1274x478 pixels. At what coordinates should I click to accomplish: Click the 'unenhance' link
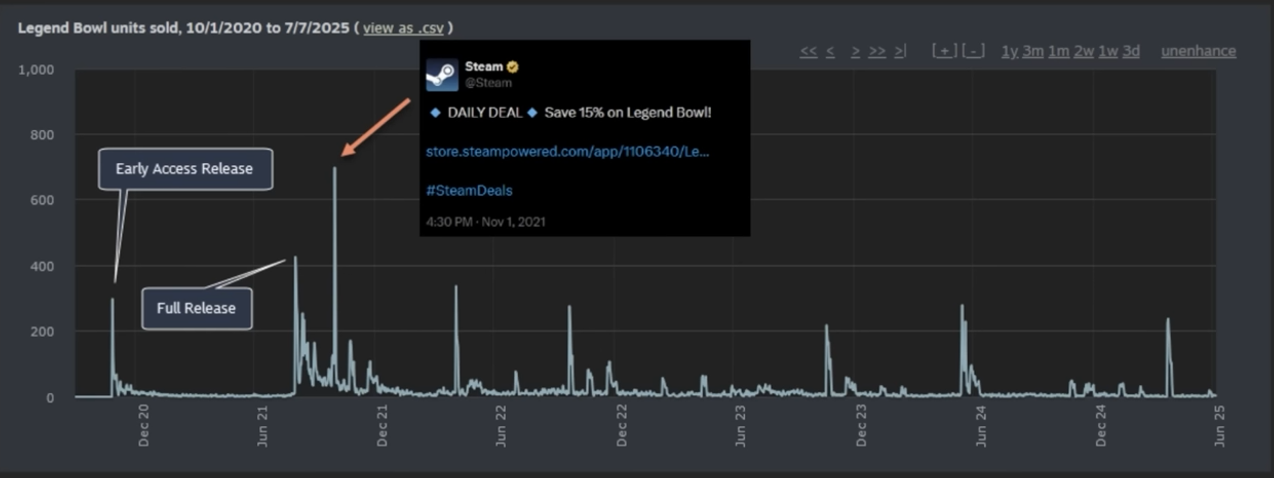(x=1198, y=51)
